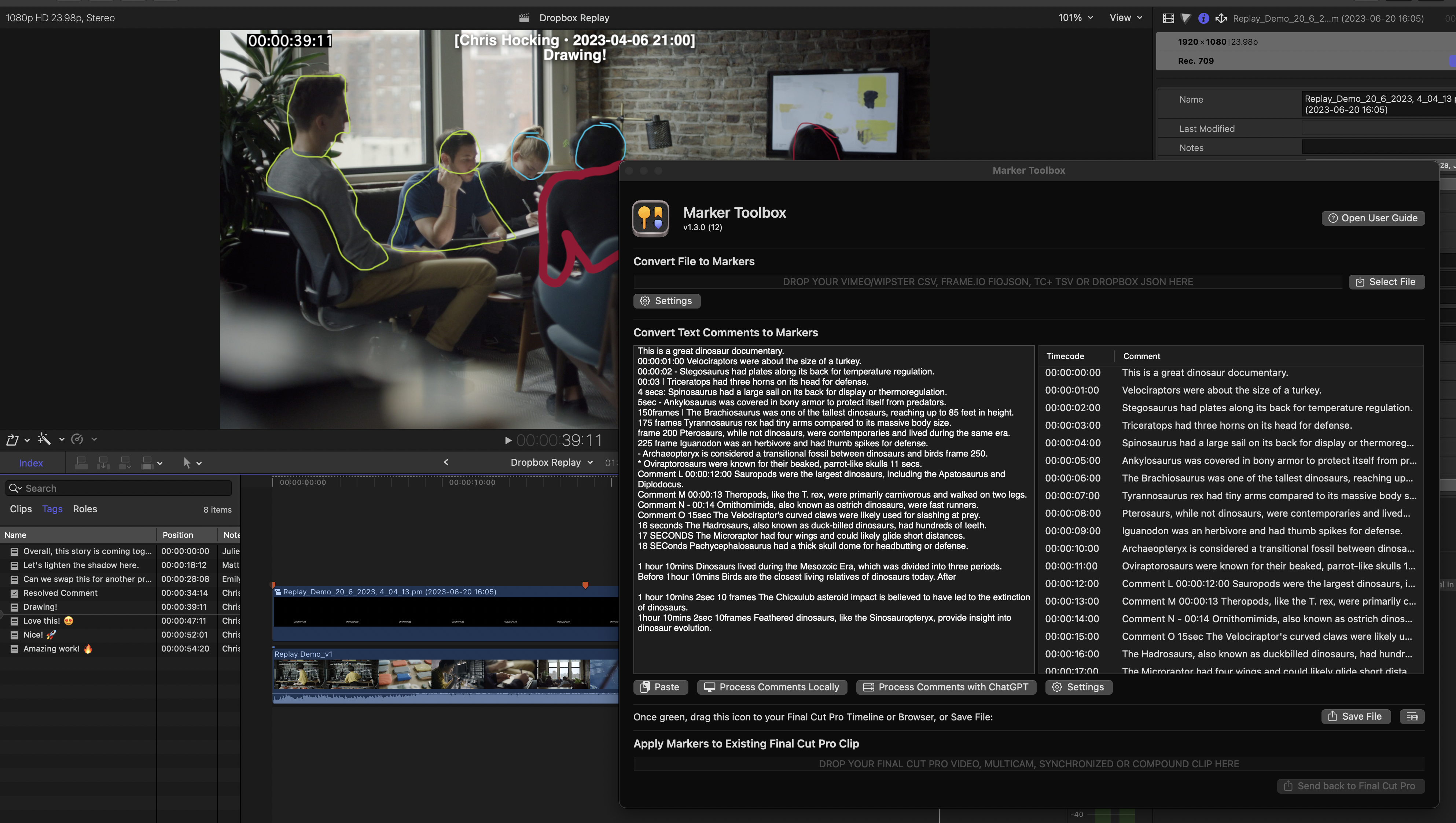
Task: Click the insert clip edit icon
Action: 103,463
